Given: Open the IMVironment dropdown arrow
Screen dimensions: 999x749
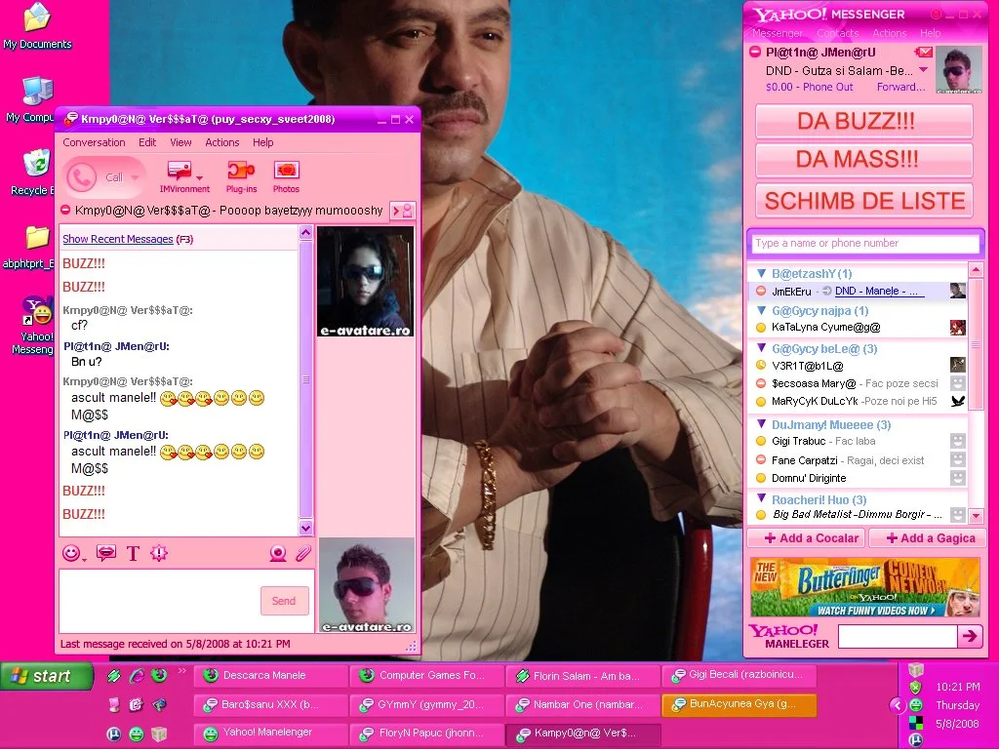Looking at the screenshot, I should 199,178.
